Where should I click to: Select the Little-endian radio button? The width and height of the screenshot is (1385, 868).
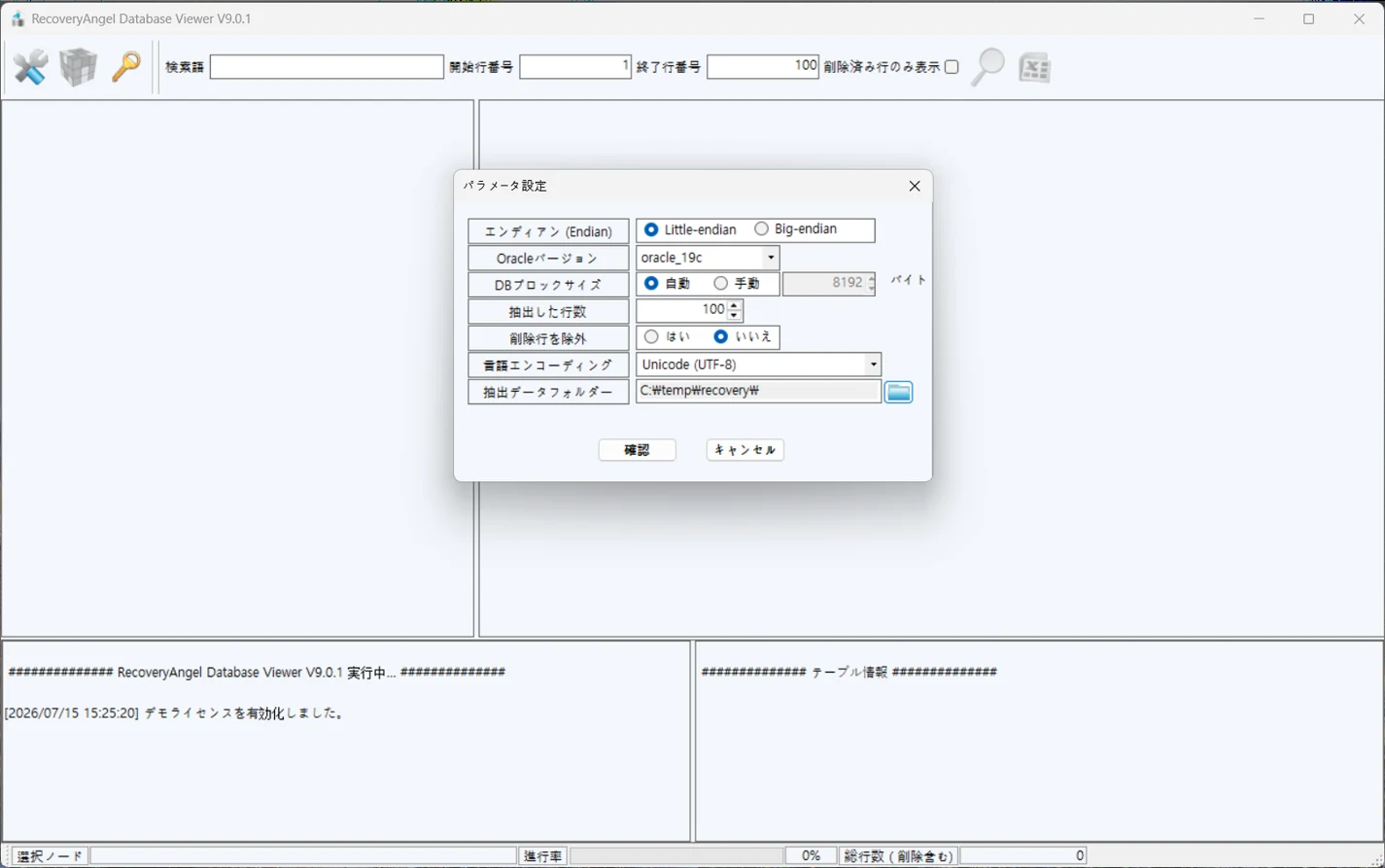click(x=651, y=229)
